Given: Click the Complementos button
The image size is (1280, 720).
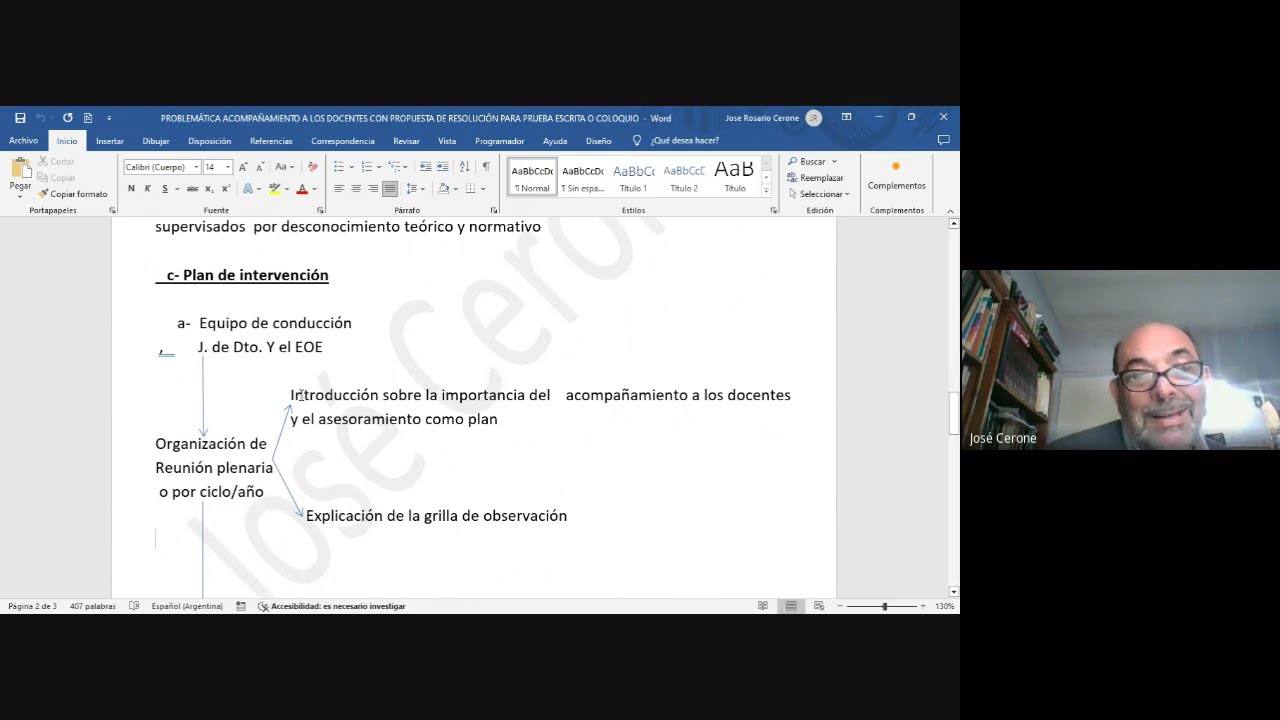Looking at the screenshot, I should [896, 176].
